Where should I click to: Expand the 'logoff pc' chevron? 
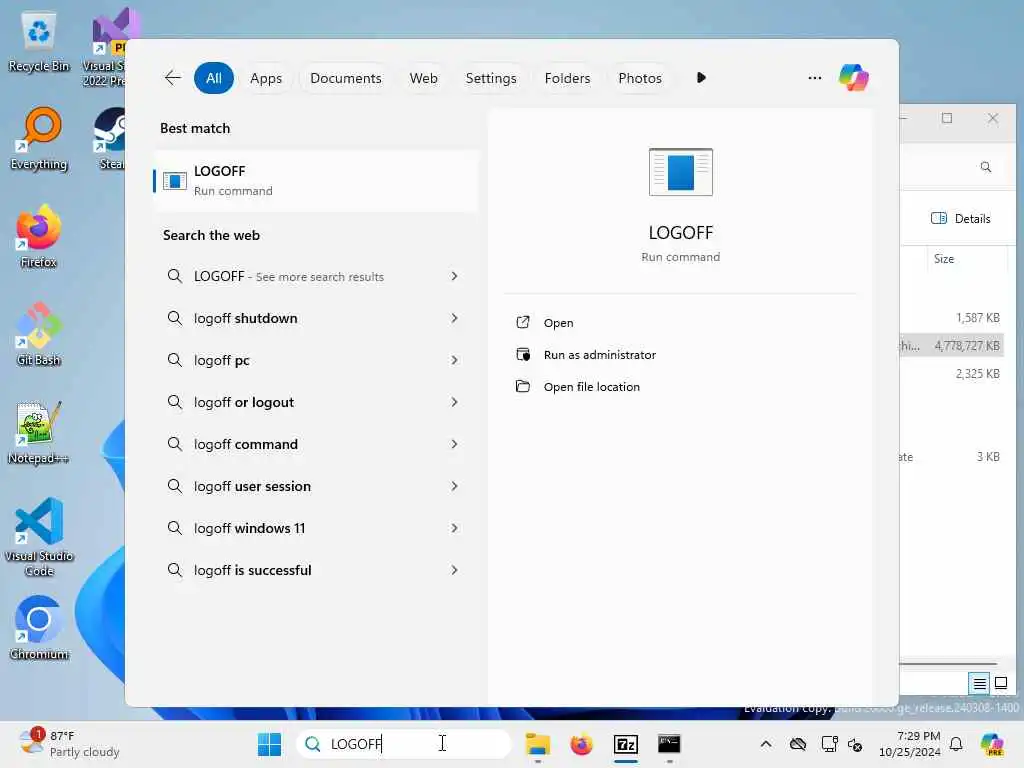click(x=454, y=360)
